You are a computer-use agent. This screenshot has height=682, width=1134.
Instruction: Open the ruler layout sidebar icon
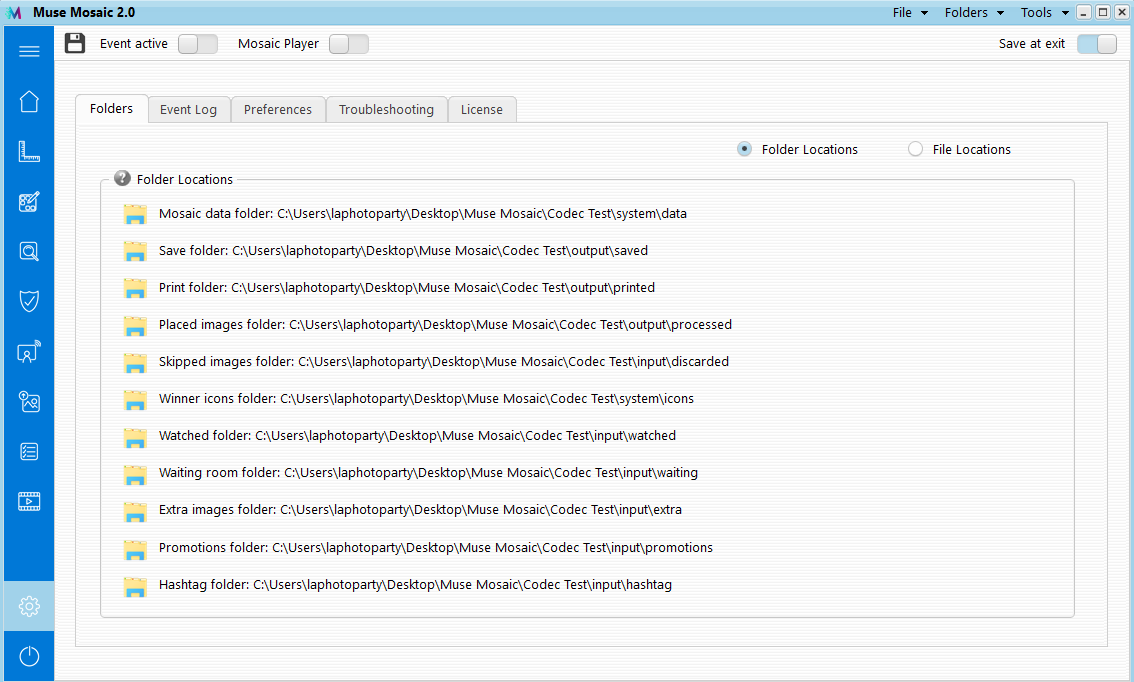pyautogui.click(x=29, y=151)
